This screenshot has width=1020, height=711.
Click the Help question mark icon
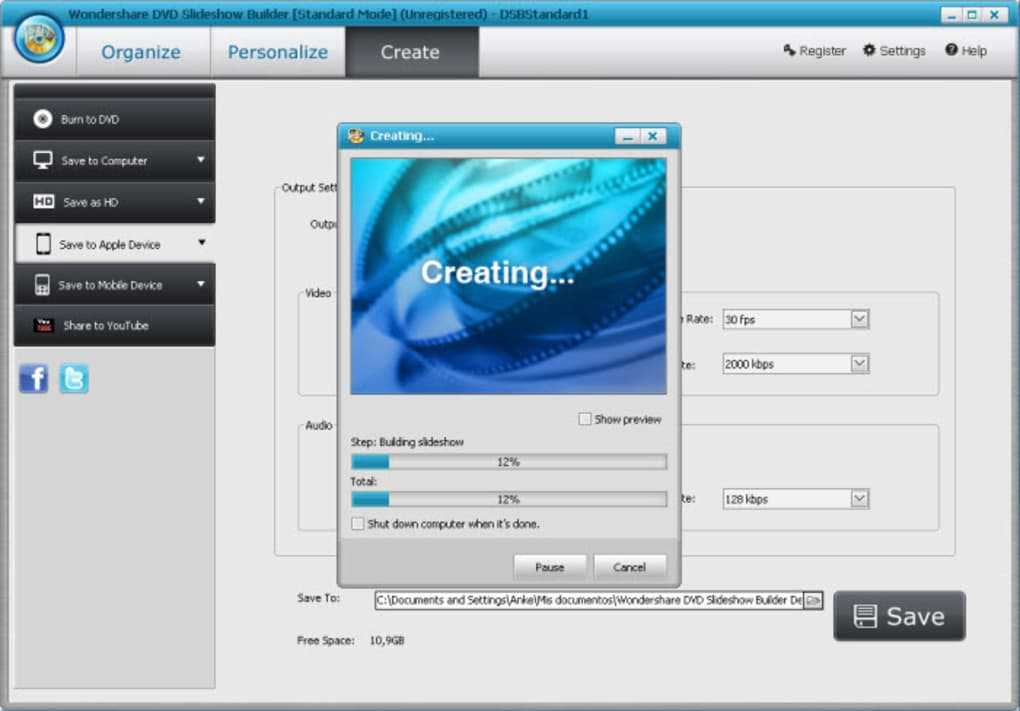[x=951, y=50]
